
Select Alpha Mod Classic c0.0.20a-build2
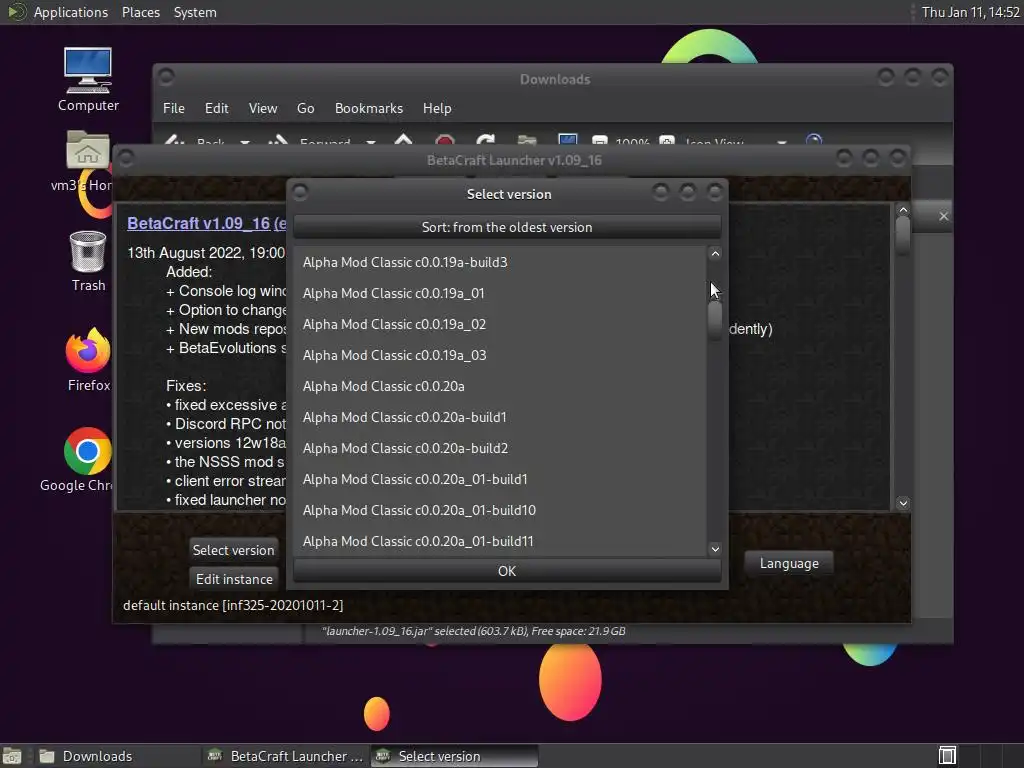coord(500,448)
